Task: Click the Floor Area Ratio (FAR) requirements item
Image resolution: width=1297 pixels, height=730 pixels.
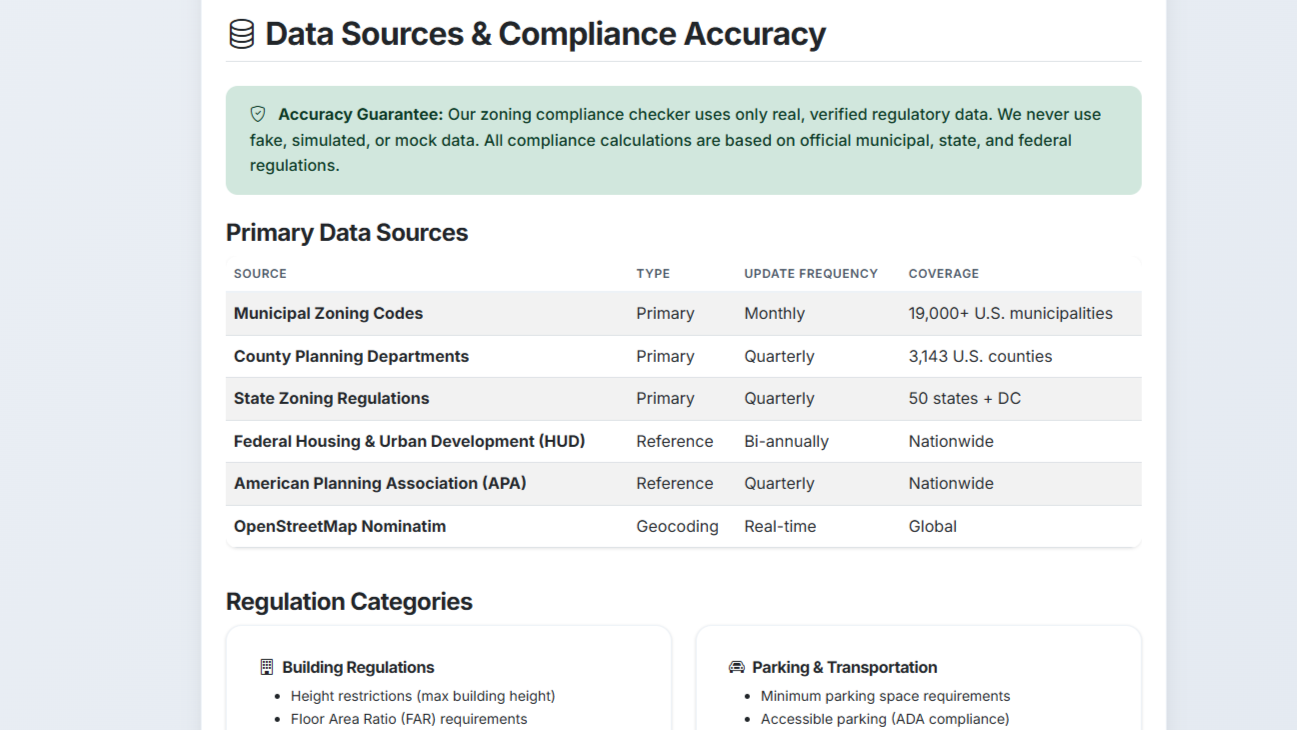Action: [408, 719]
